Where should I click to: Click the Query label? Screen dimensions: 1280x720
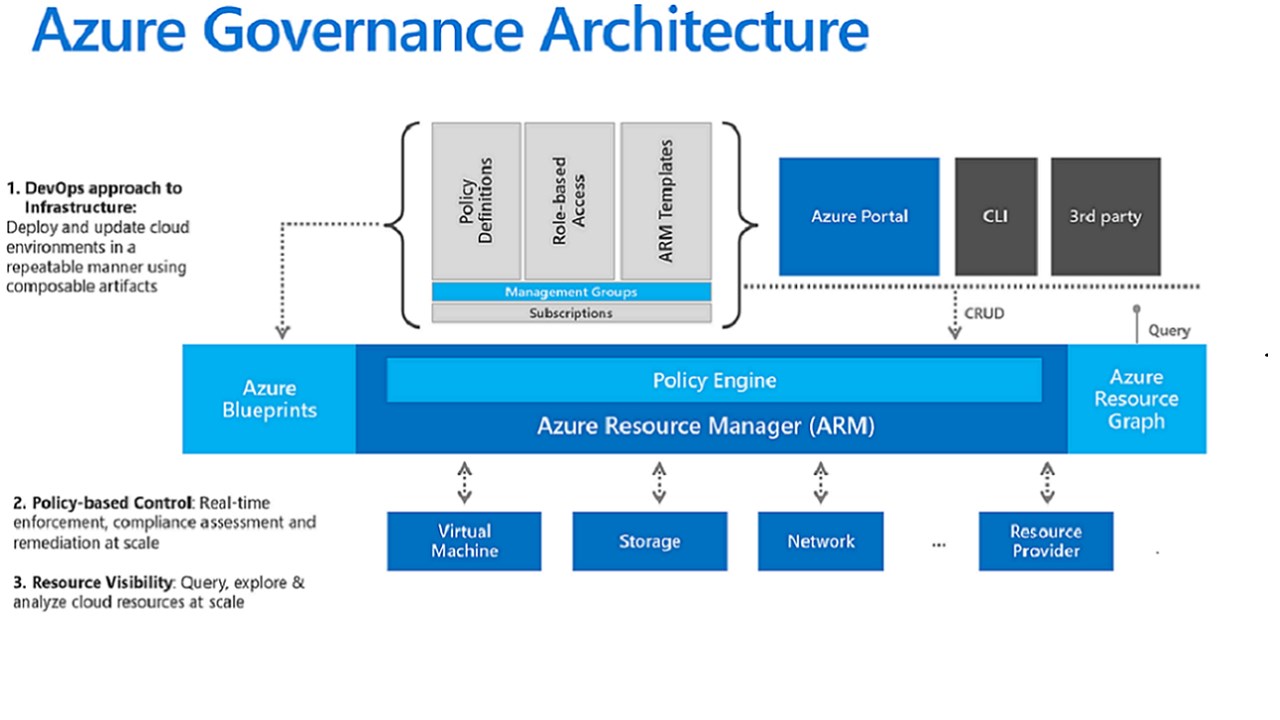[1169, 330]
